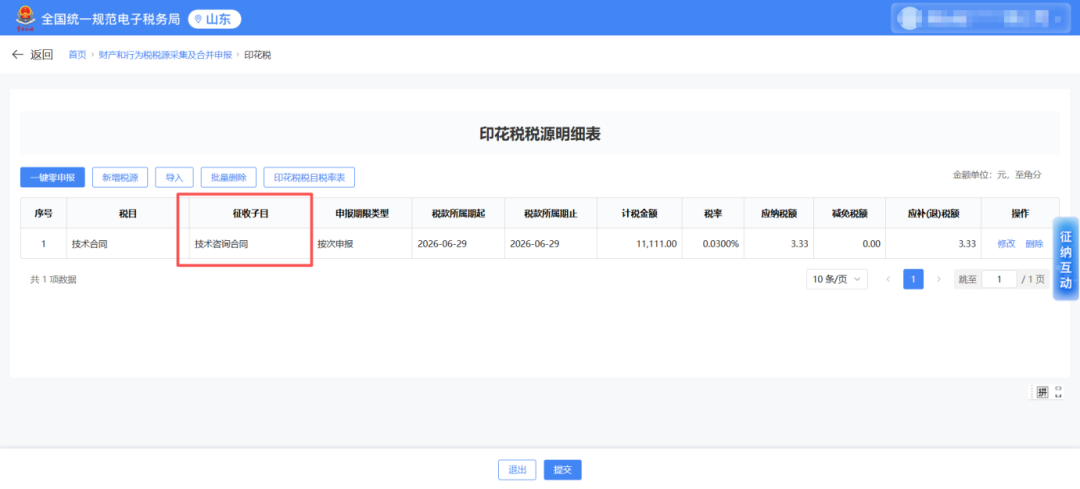This screenshot has width=1080, height=489.
Task: Click the 全国统一规范电子税务局 title
Action: 111,19
